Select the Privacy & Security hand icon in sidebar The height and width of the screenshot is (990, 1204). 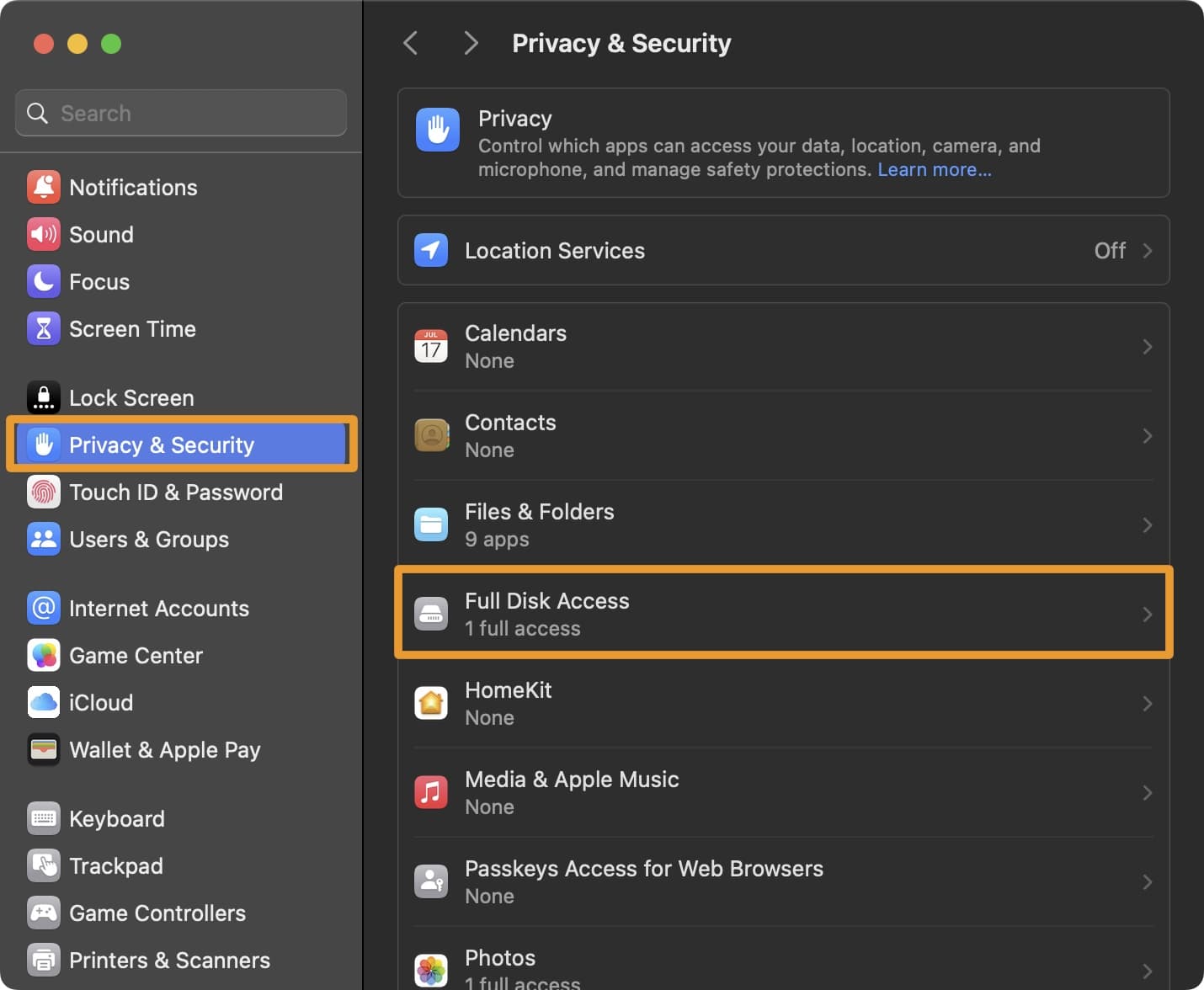[44, 444]
